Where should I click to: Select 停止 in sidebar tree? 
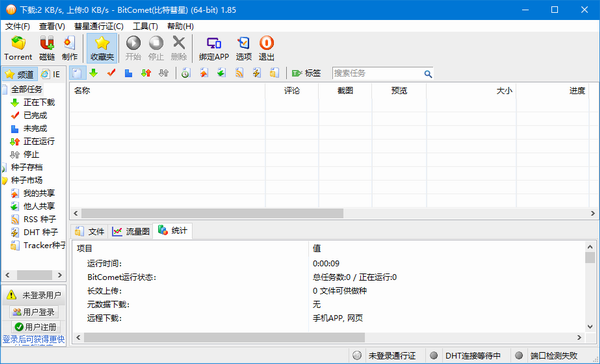pos(31,154)
